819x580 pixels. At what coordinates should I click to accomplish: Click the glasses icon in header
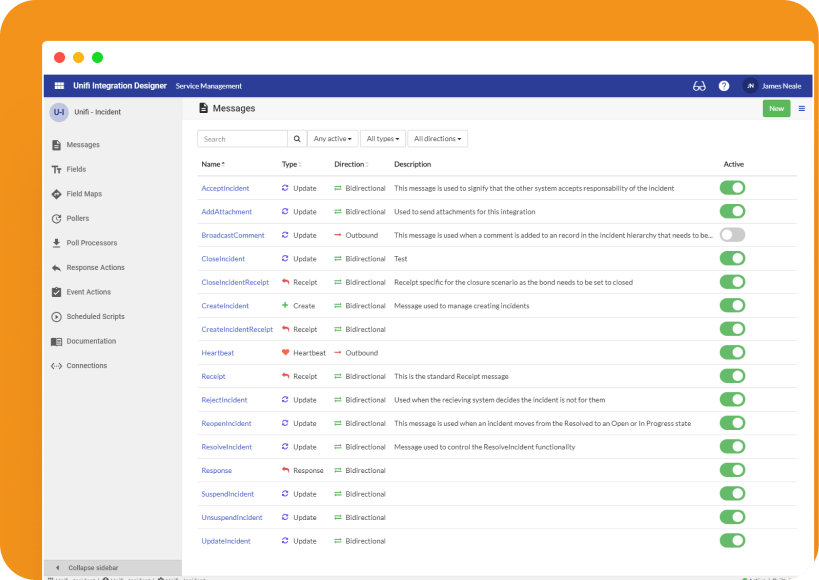pyautogui.click(x=699, y=86)
